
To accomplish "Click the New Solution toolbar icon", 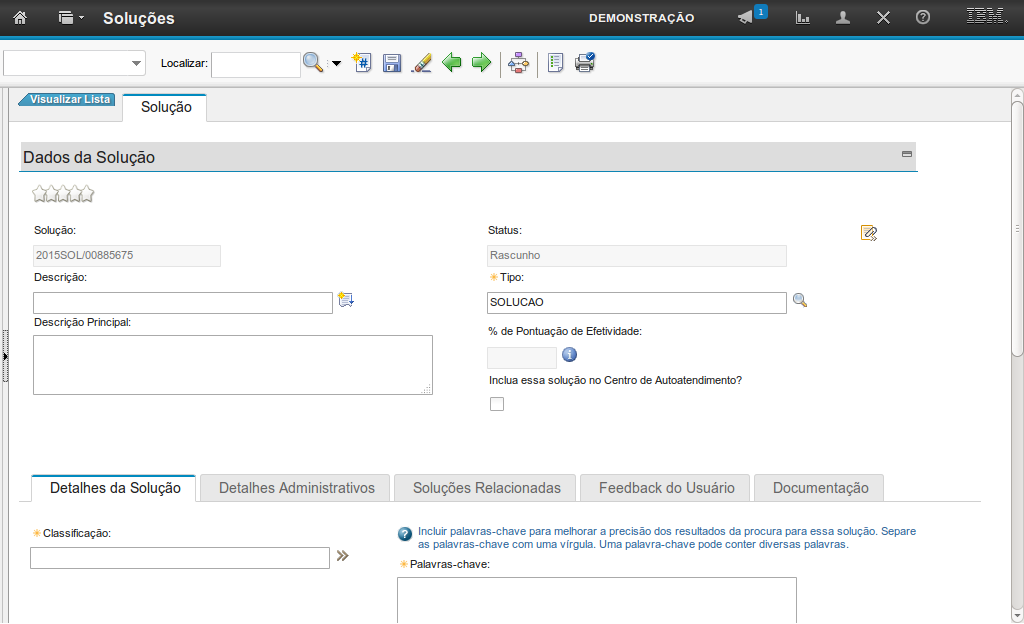I will coord(362,63).
